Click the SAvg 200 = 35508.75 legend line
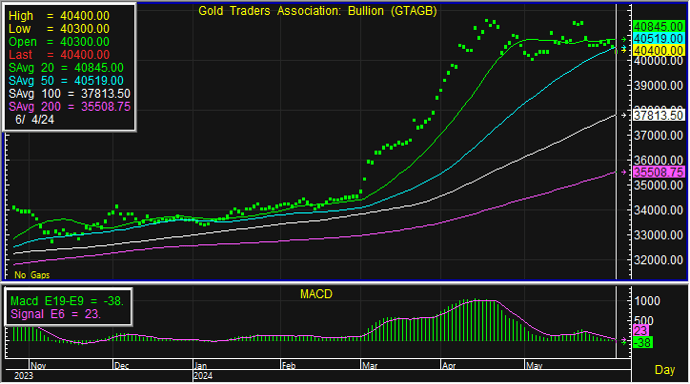Viewport: 690px width, 384px height. [70, 107]
